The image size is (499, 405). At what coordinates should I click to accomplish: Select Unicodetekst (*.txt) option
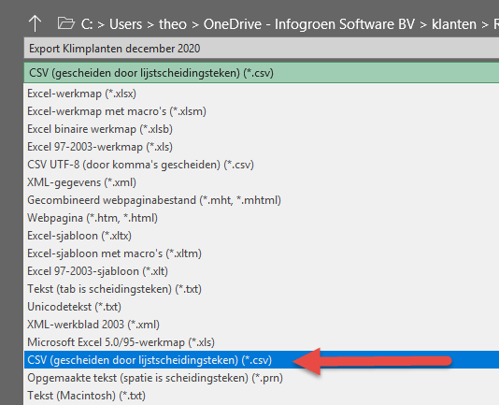click(261, 307)
